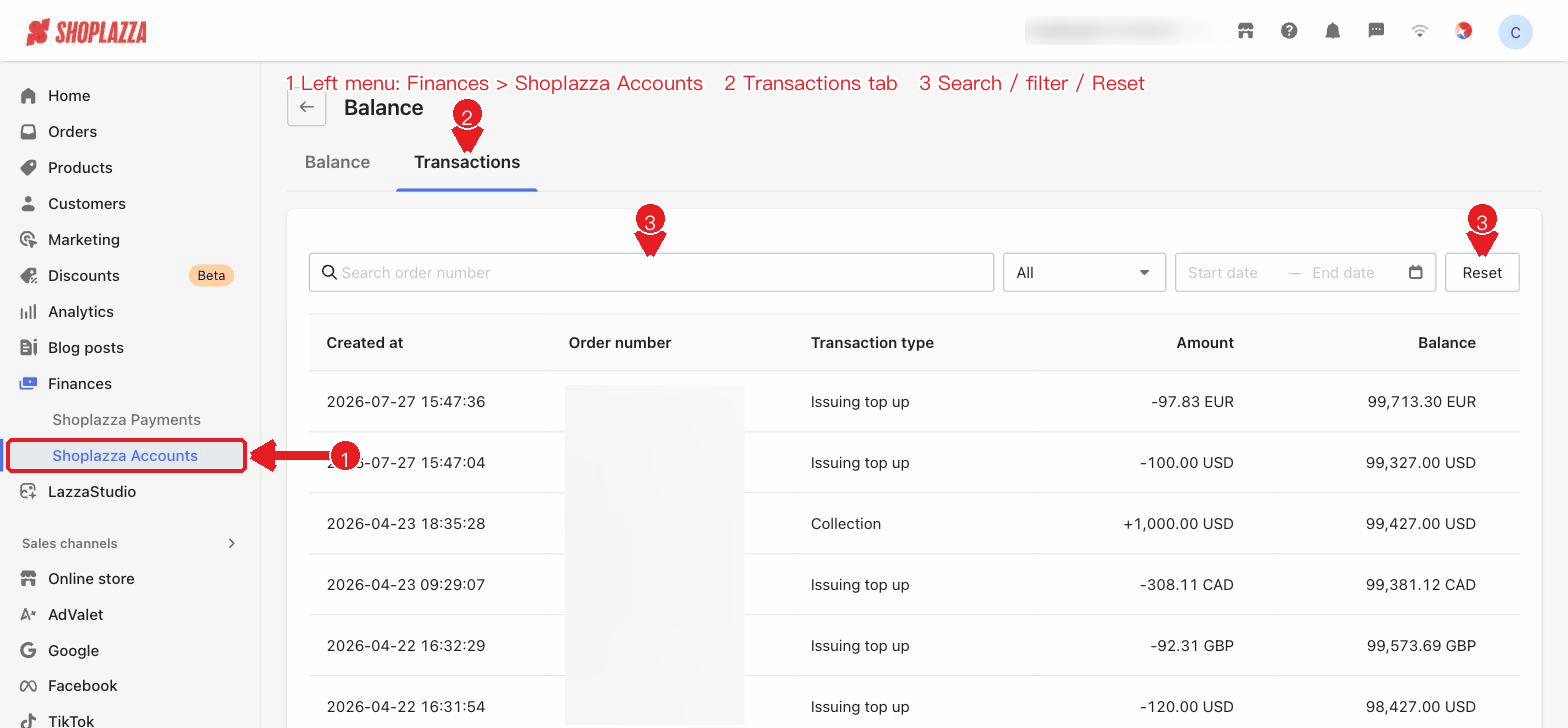Click the Collection transaction type cell

pyautogui.click(x=846, y=524)
